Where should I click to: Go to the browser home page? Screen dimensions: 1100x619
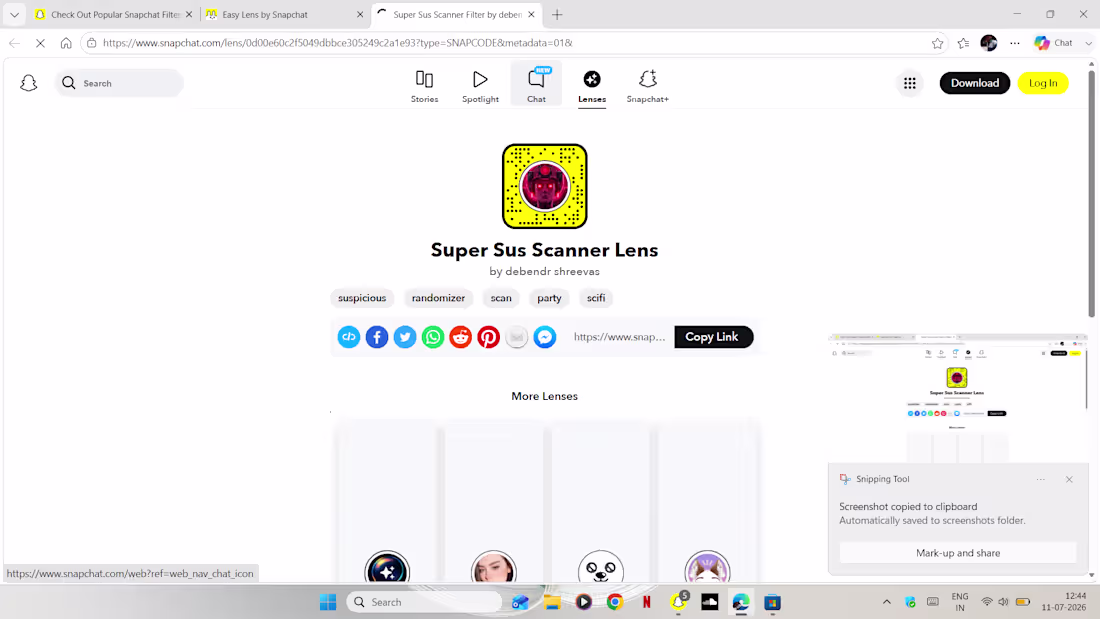click(x=66, y=43)
